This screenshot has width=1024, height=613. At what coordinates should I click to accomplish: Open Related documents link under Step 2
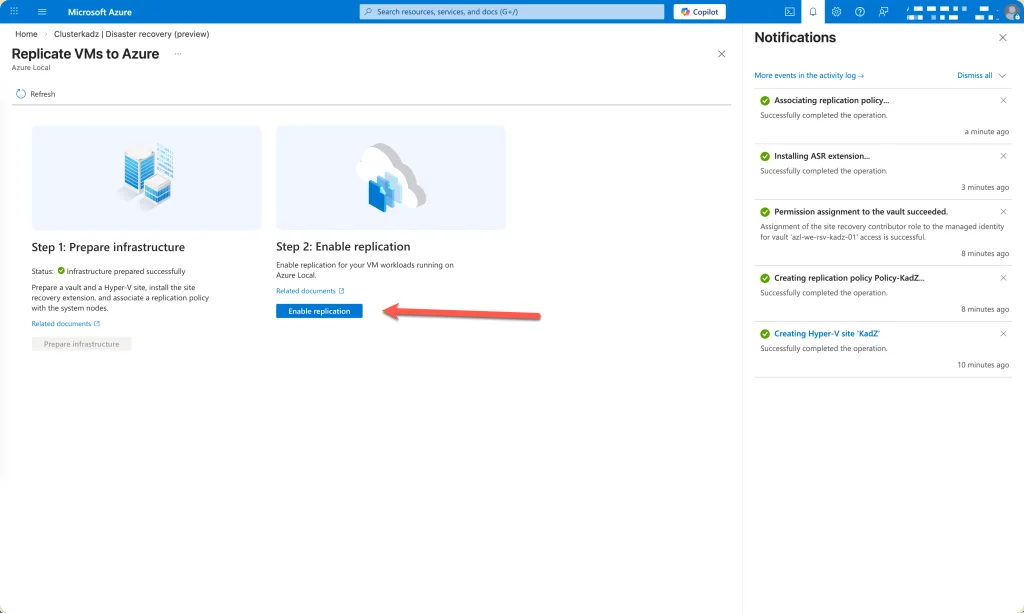(309, 291)
